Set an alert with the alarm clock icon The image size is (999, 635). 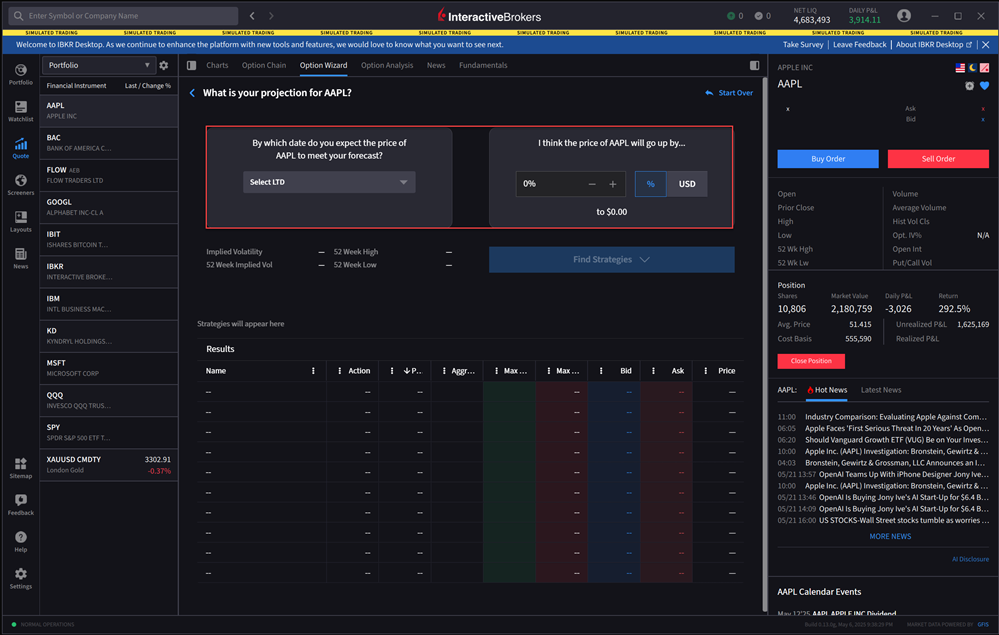point(969,85)
